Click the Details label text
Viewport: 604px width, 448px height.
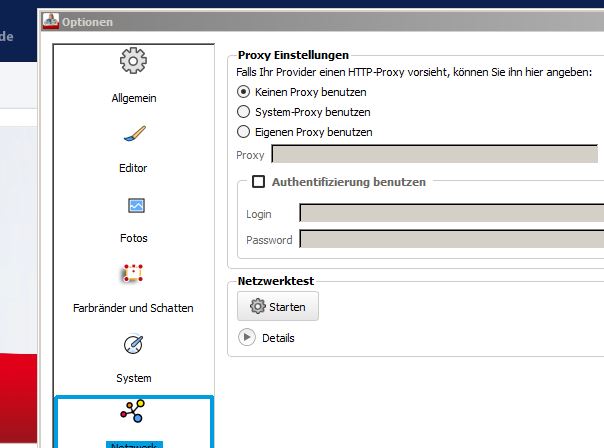point(278,338)
